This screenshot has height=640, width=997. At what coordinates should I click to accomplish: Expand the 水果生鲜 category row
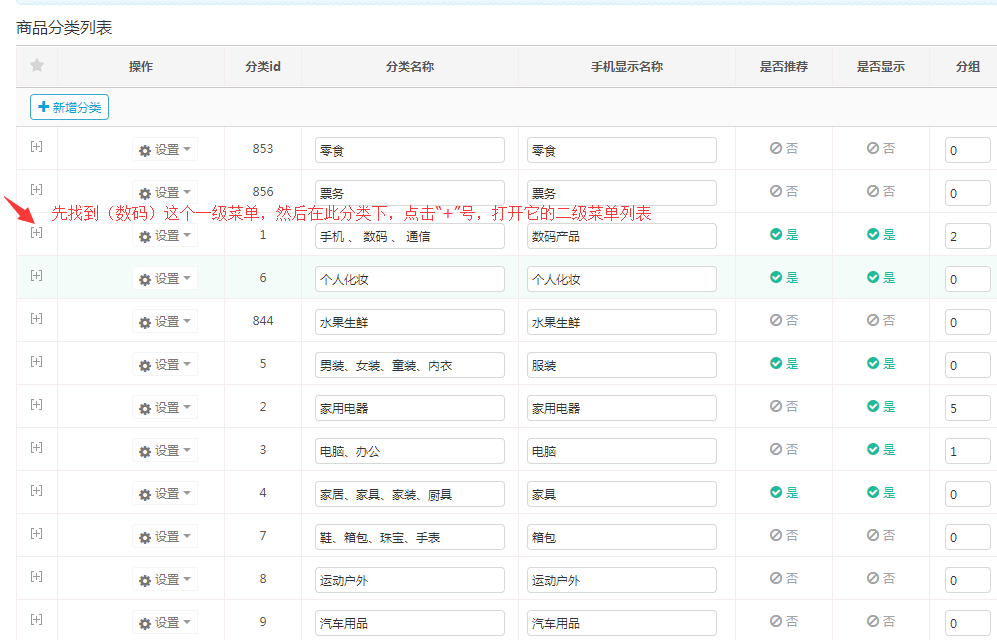click(x=36, y=318)
